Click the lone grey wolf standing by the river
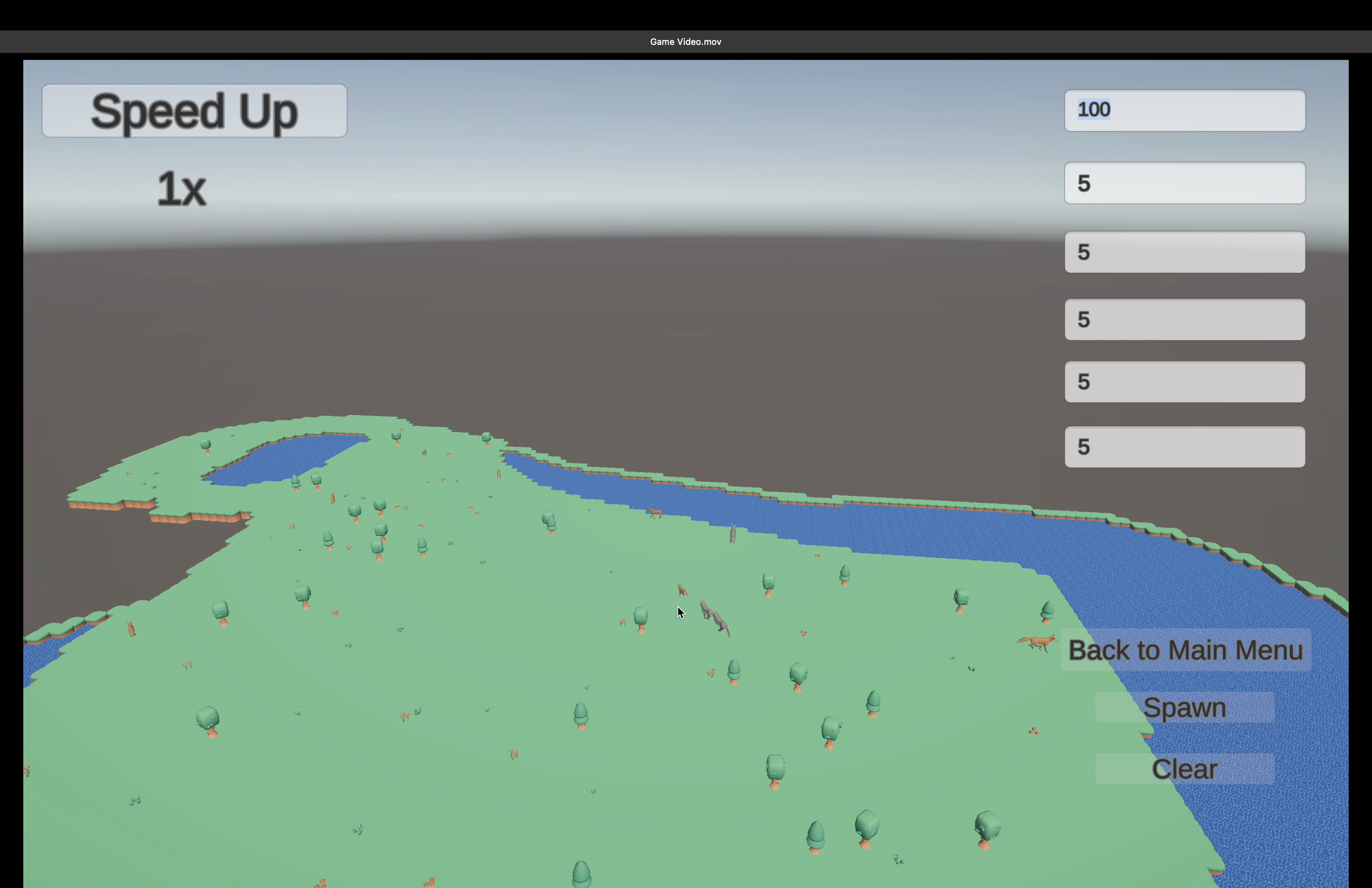This screenshot has height=888, width=1372. 733,533
